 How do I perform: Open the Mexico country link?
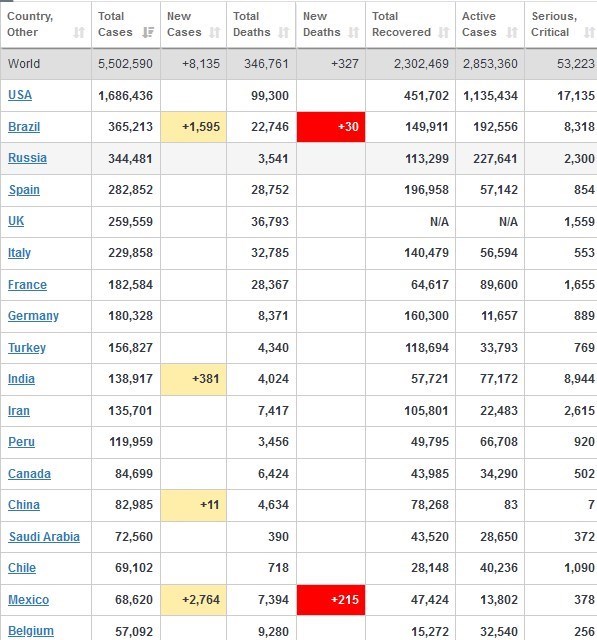pos(29,600)
